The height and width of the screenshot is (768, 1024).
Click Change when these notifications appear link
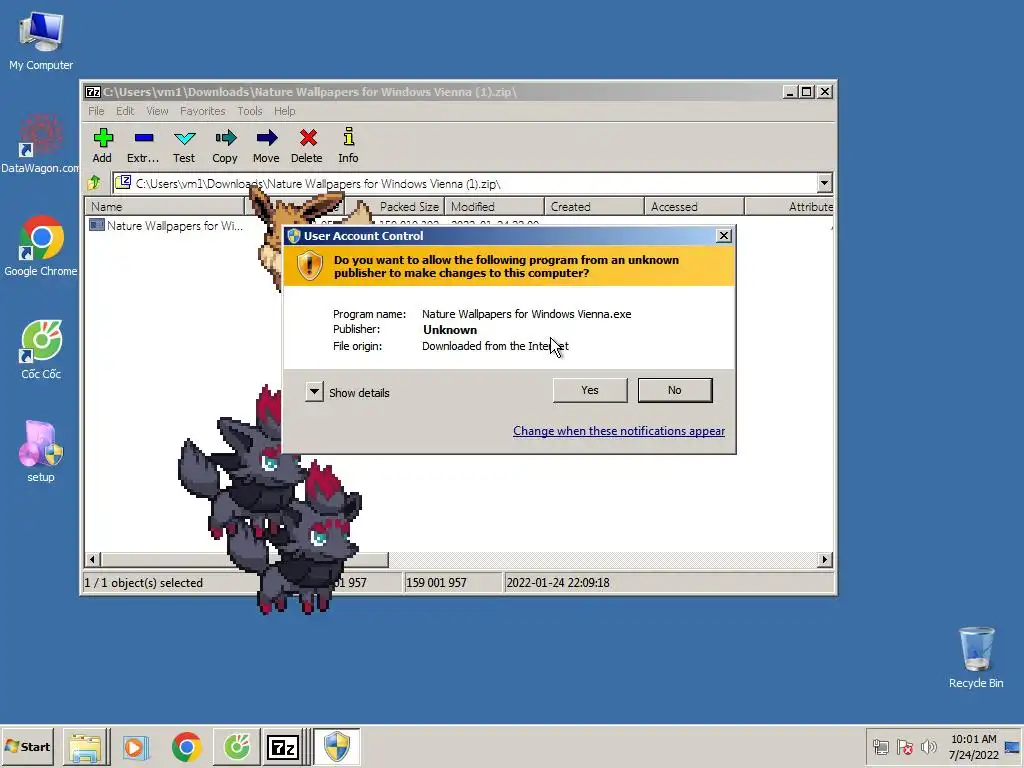click(x=618, y=431)
